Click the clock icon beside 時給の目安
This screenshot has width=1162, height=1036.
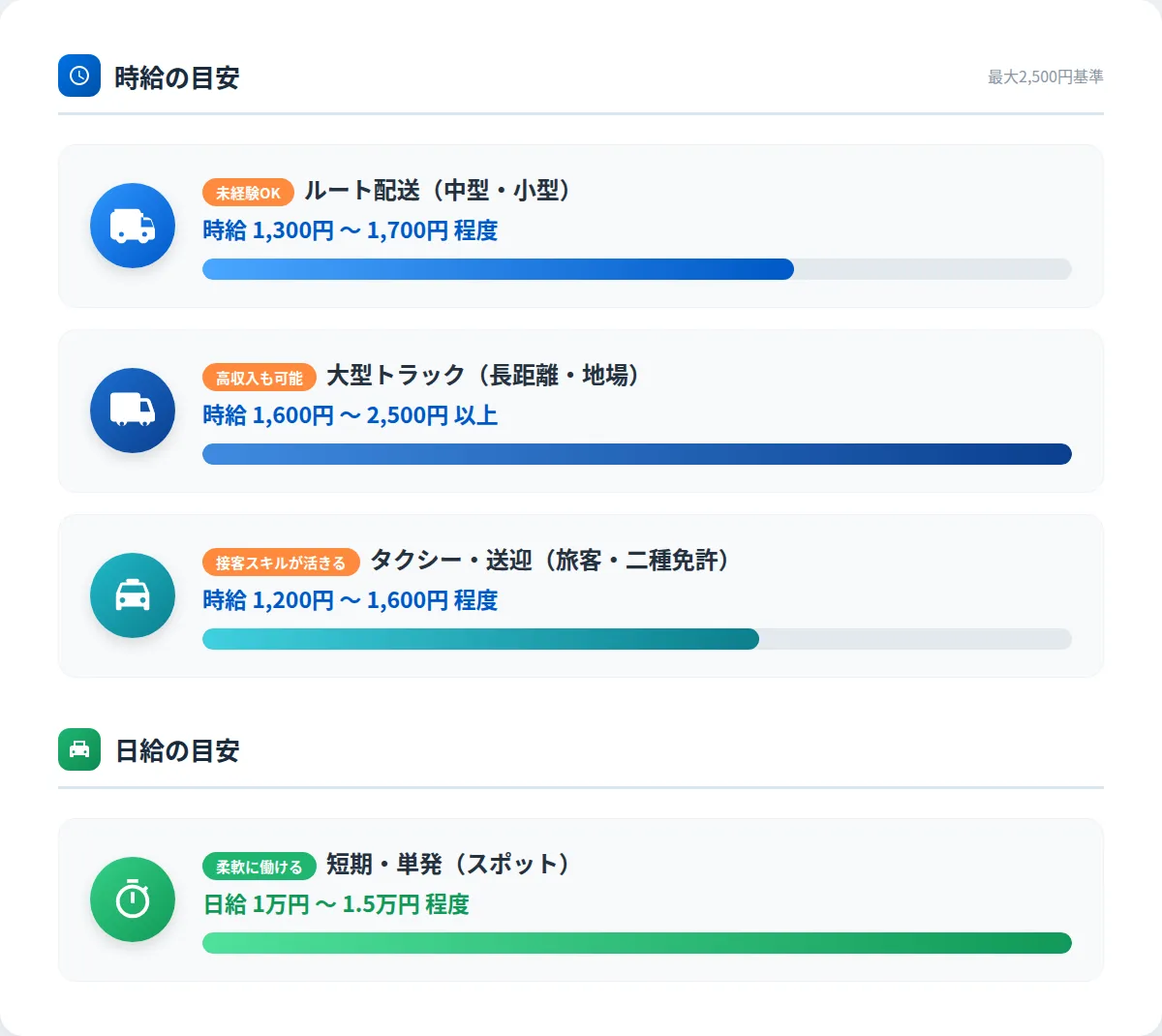(79, 76)
